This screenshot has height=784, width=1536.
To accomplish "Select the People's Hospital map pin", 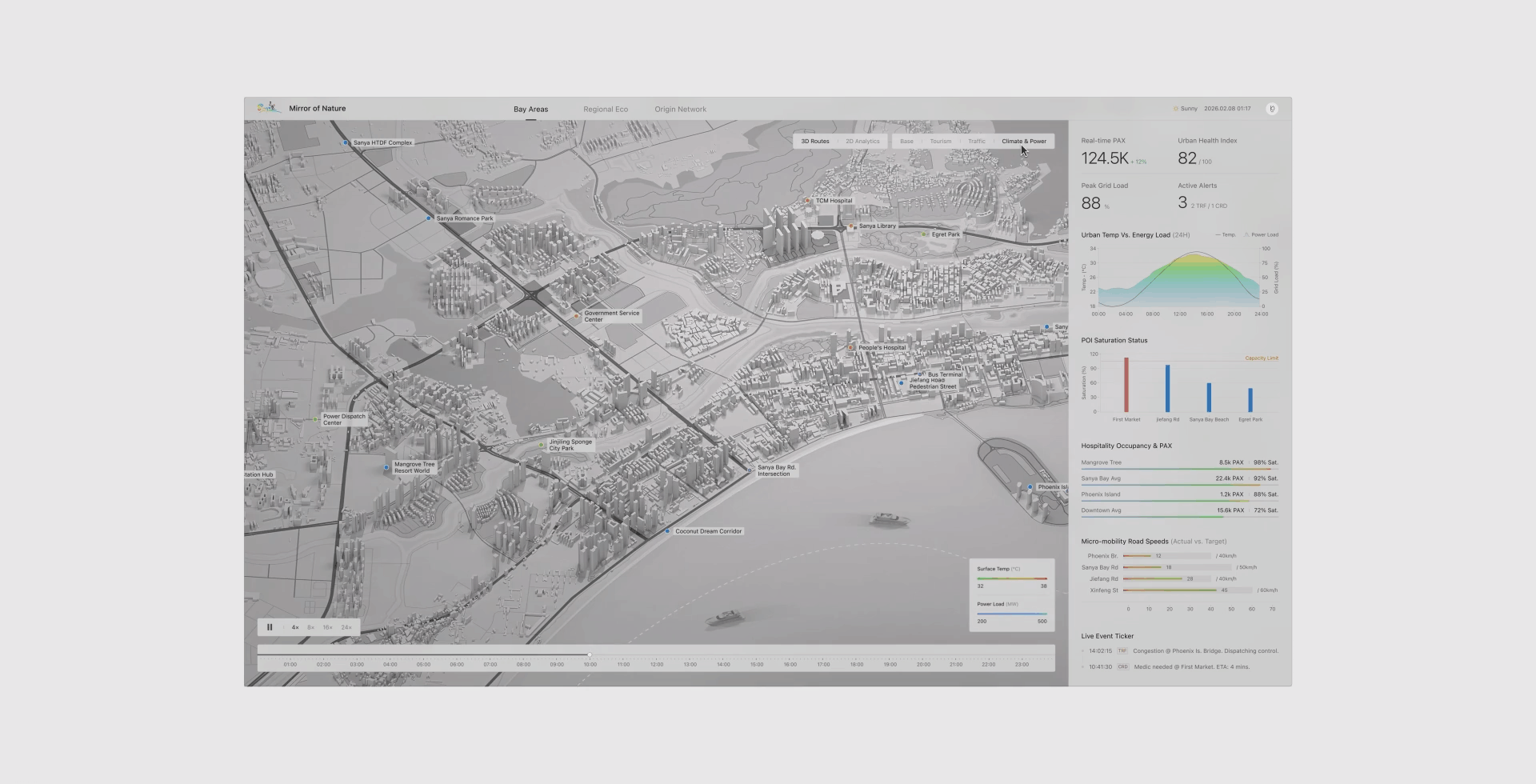I will (x=850, y=348).
